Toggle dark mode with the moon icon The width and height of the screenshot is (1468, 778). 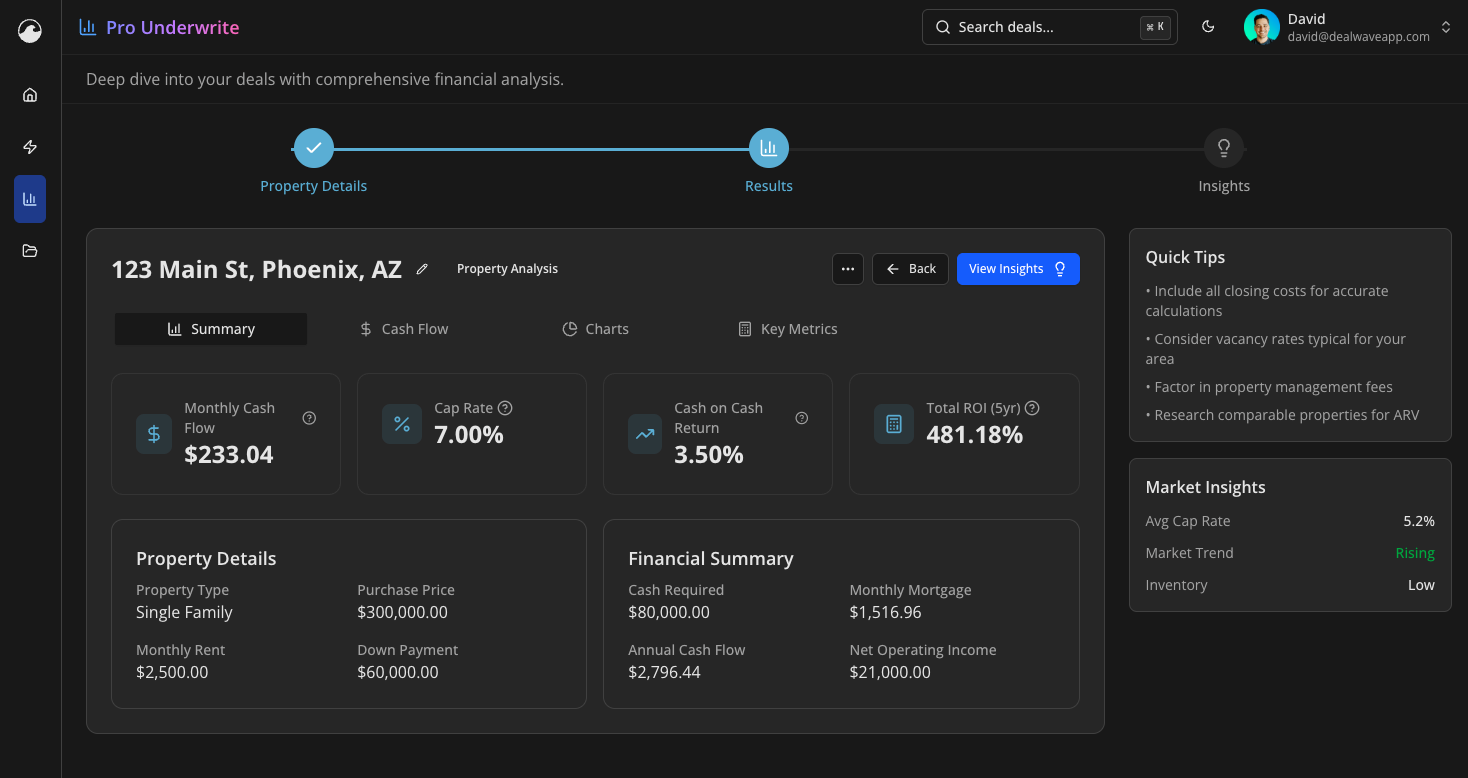1208,27
